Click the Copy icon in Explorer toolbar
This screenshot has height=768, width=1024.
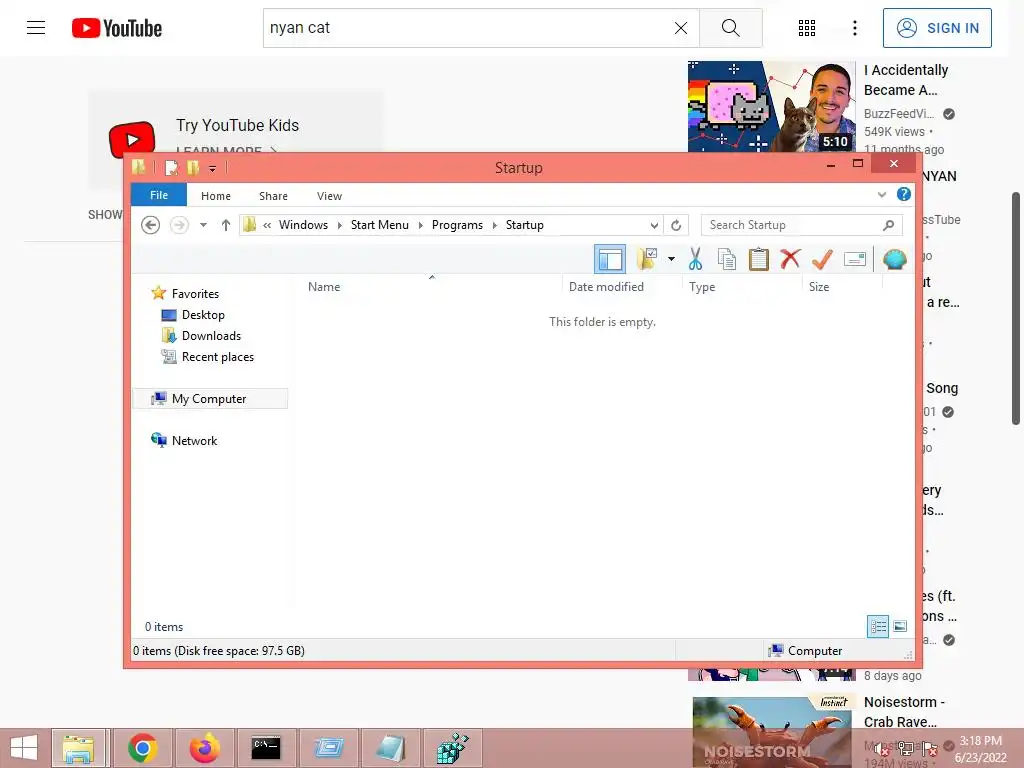[x=726, y=259]
